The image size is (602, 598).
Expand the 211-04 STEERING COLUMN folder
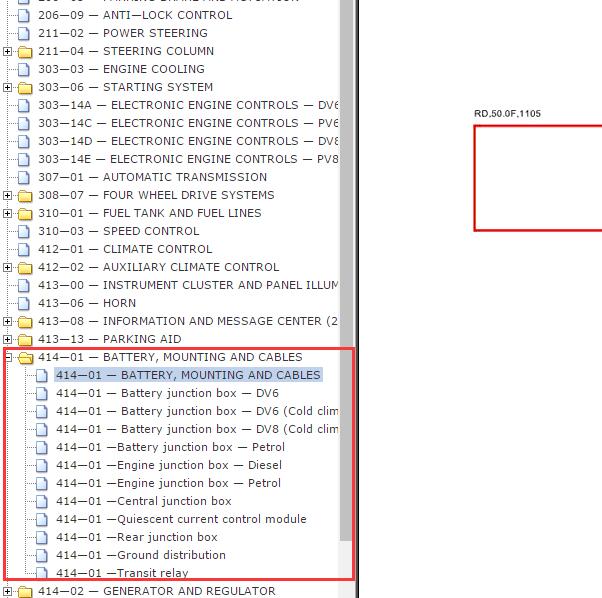[7, 51]
